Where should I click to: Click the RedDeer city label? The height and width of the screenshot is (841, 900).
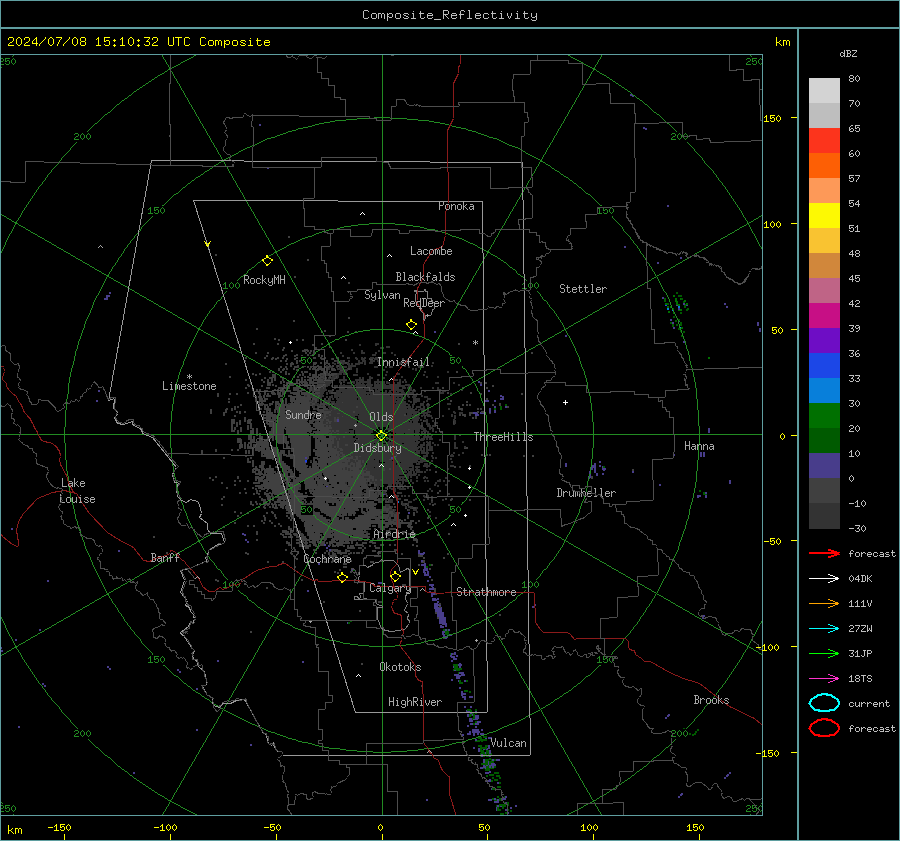pos(424,303)
